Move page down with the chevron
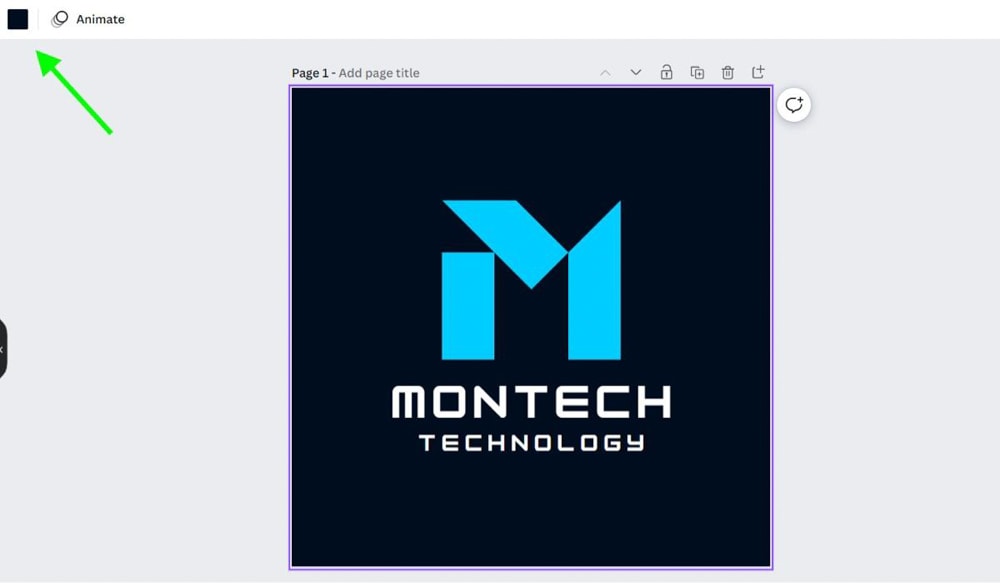The width and height of the screenshot is (1000, 583). pyautogui.click(x=636, y=72)
